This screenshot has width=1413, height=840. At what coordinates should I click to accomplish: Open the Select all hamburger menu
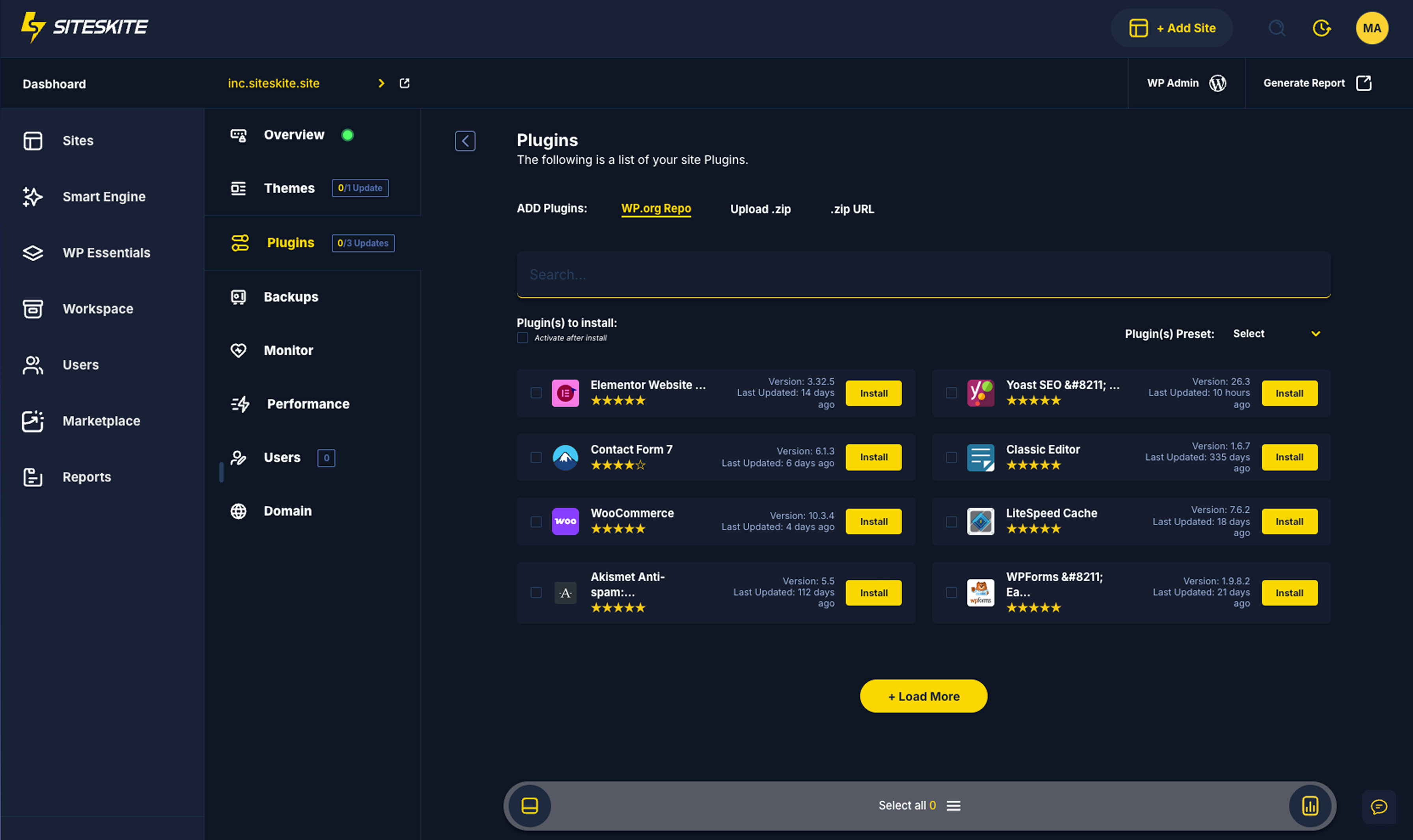(x=954, y=805)
